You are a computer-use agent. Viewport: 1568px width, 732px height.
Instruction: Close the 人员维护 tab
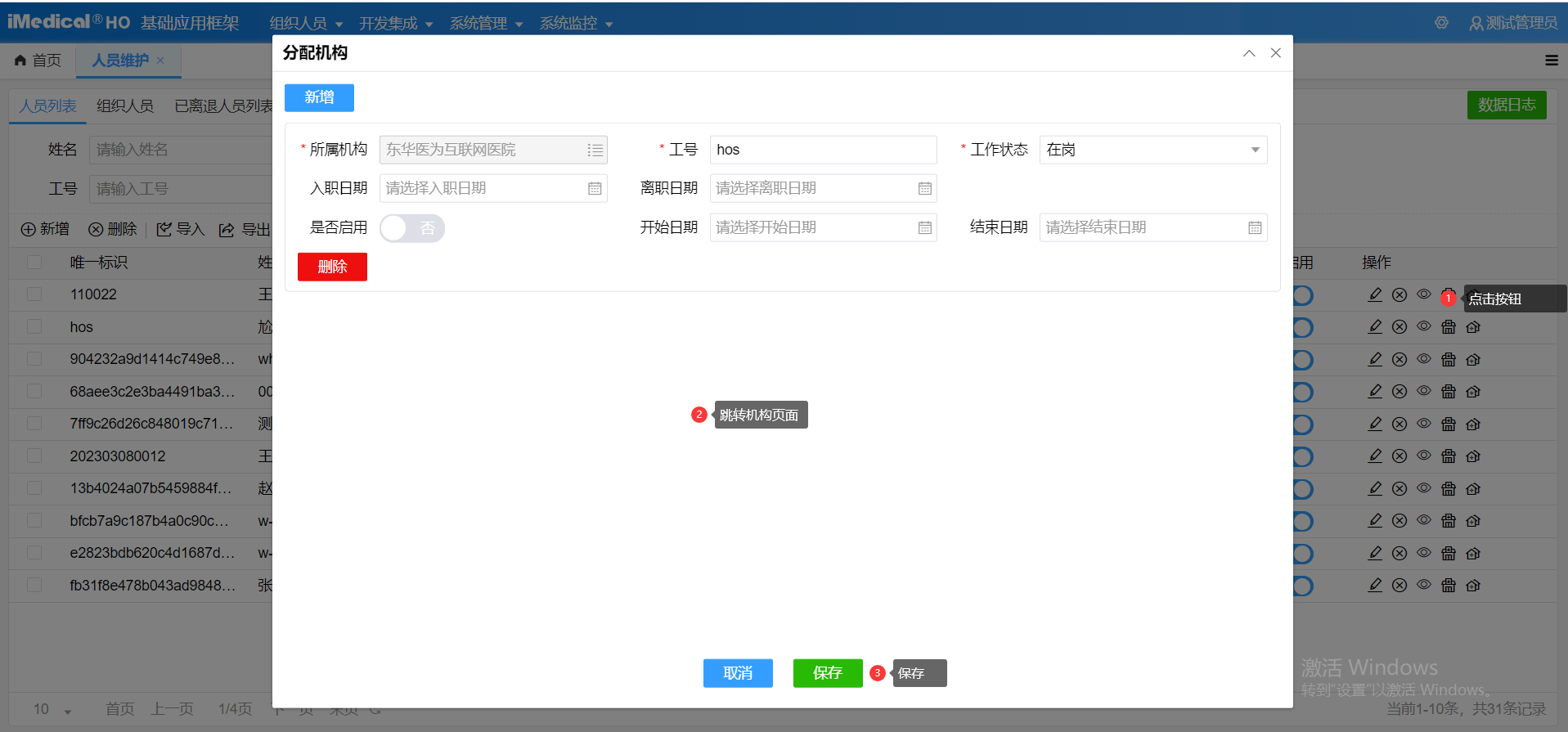tap(160, 61)
